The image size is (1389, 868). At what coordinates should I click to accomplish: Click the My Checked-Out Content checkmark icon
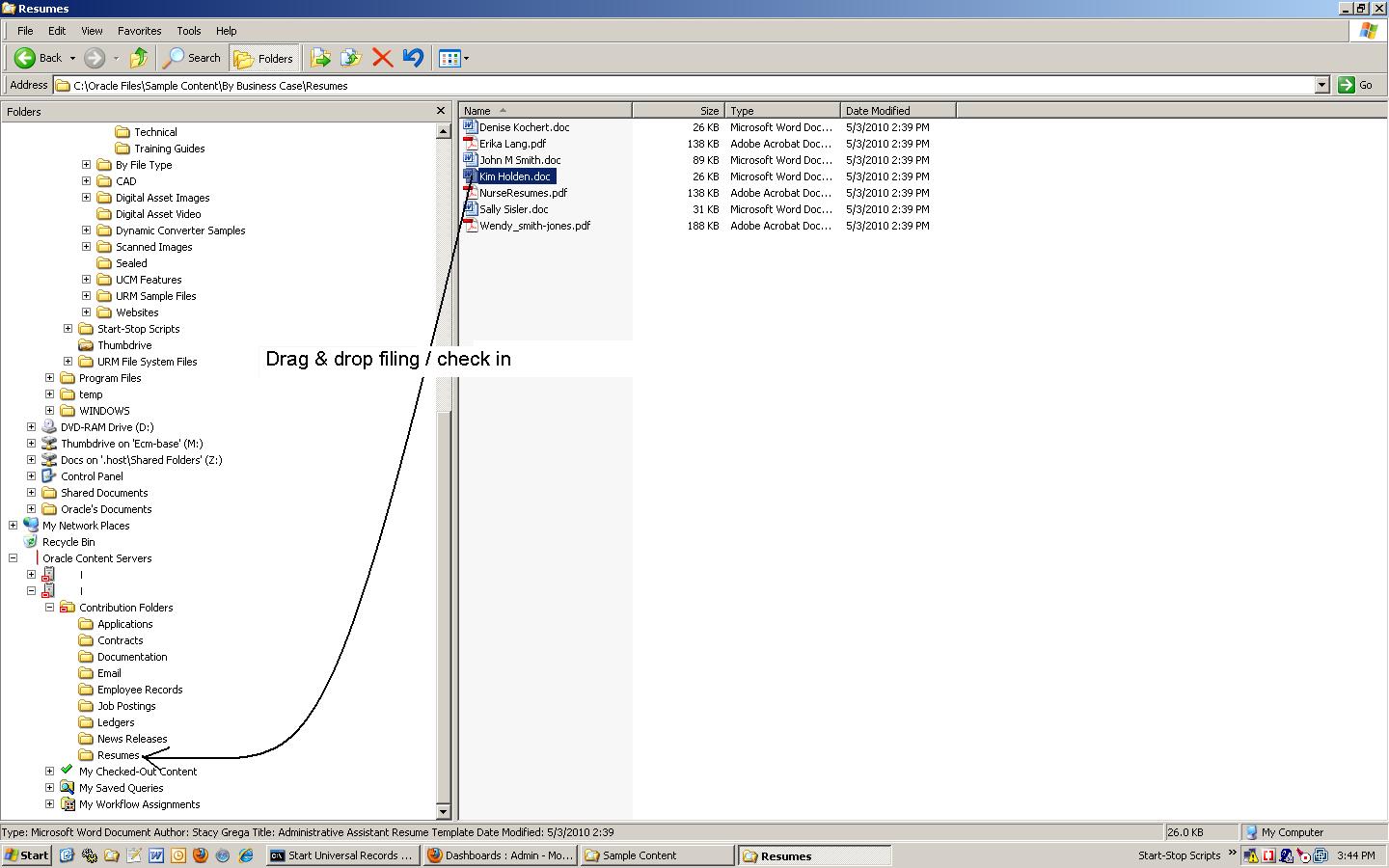[x=68, y=771]
